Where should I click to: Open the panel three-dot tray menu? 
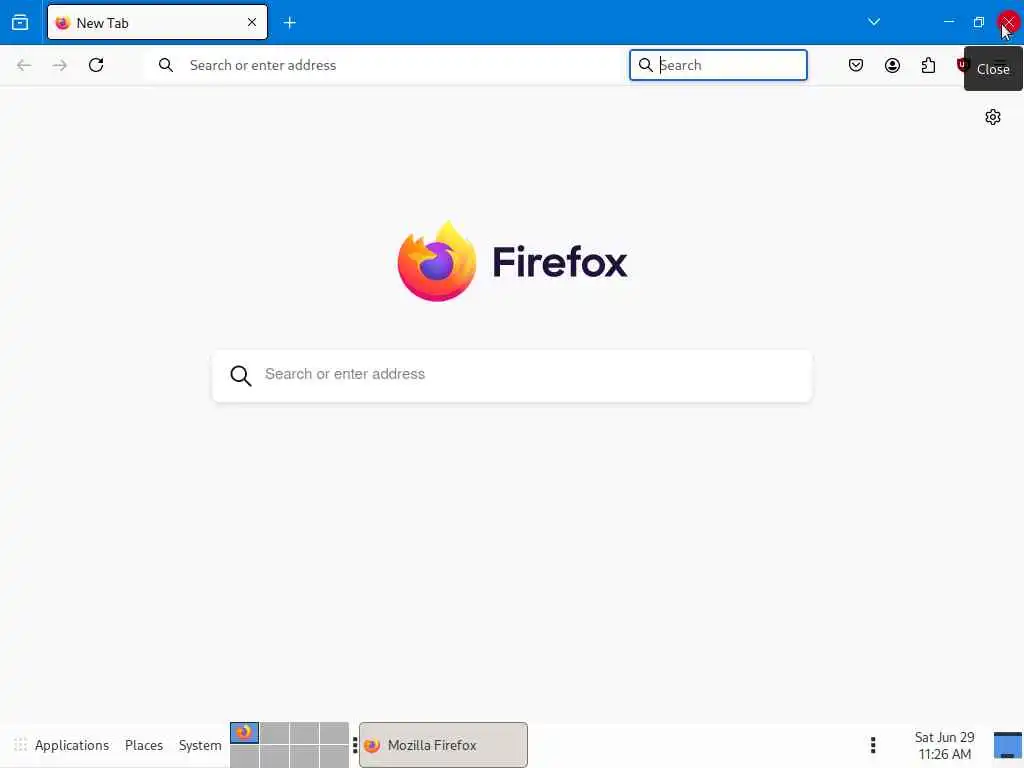tap(873, 745)
